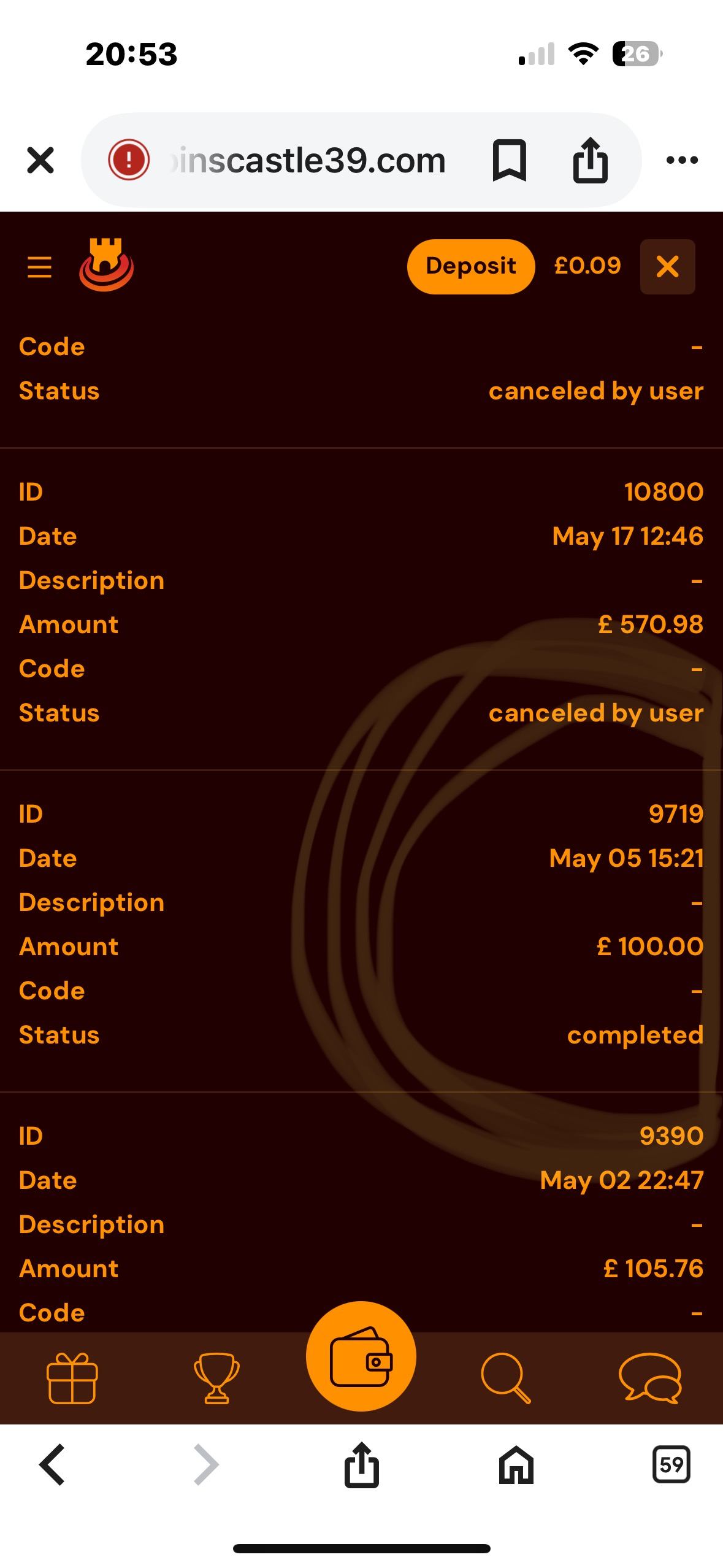Close the transactions panel with X
Screen dimensions: 723x1568
(667, 267)
